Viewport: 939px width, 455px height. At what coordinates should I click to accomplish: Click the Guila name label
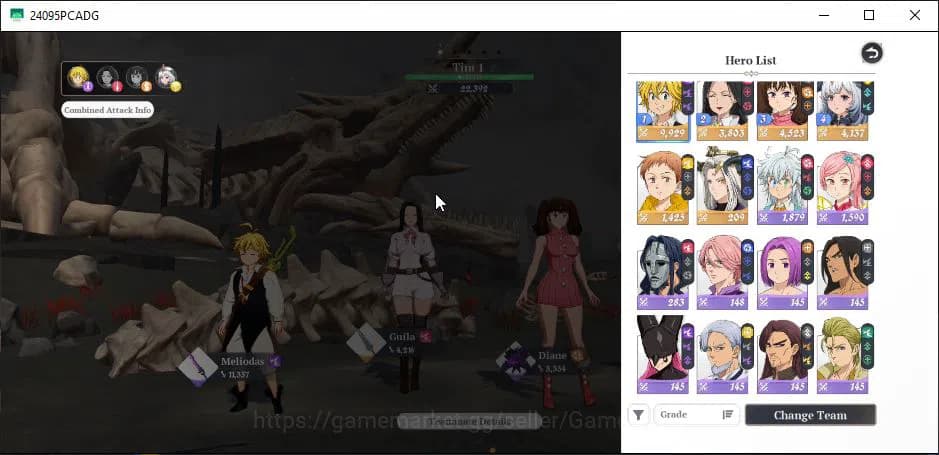pos(402,336)
